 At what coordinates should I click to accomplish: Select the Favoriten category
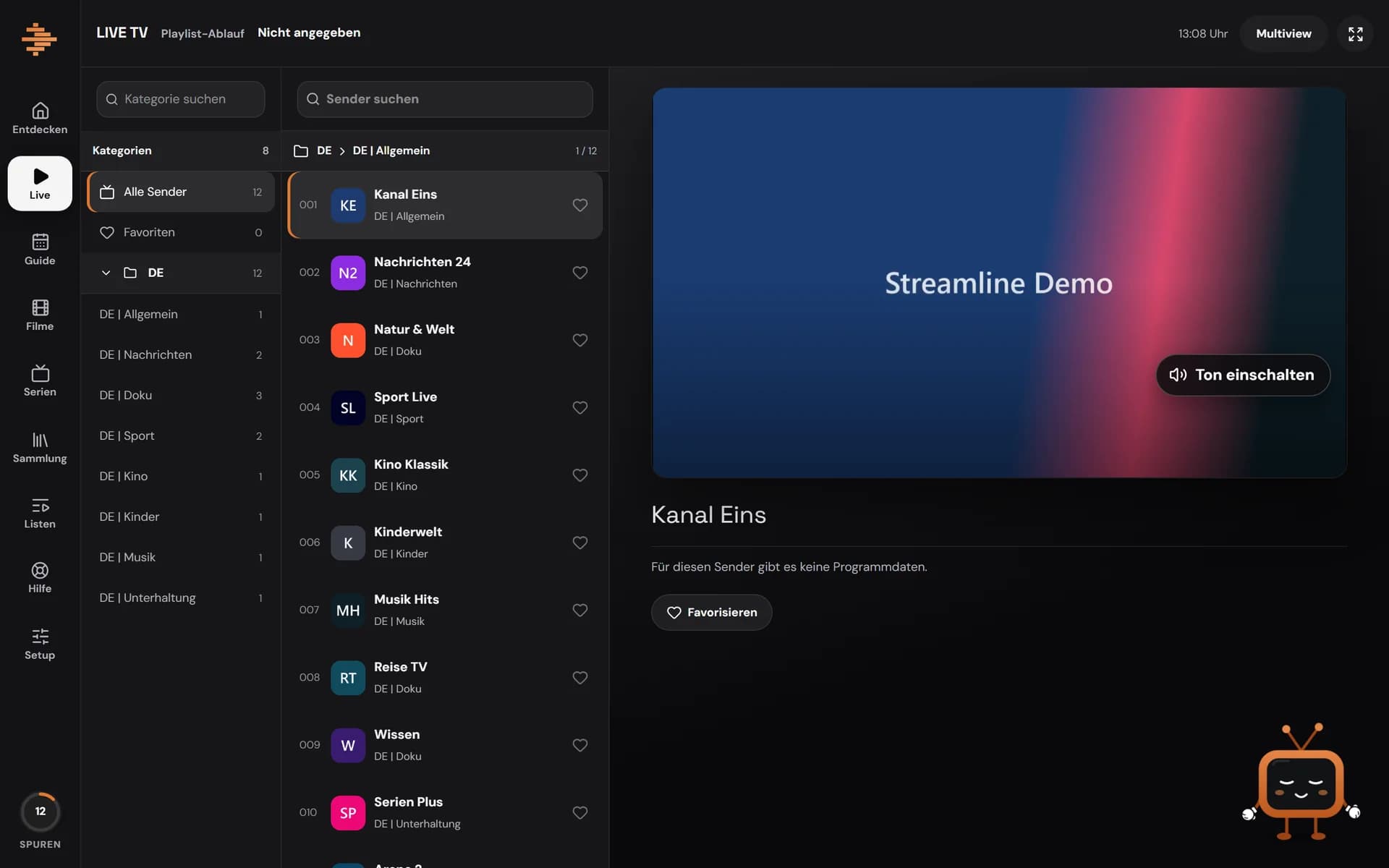coord(181,232)
